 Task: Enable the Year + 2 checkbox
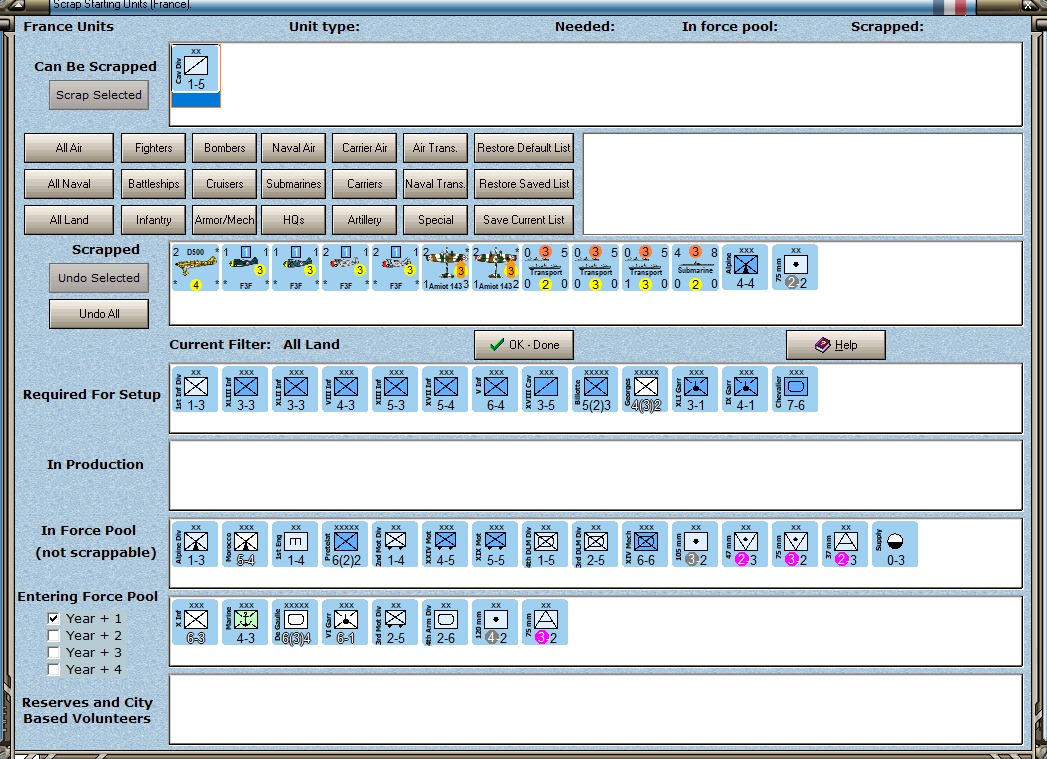pos(54,636)
